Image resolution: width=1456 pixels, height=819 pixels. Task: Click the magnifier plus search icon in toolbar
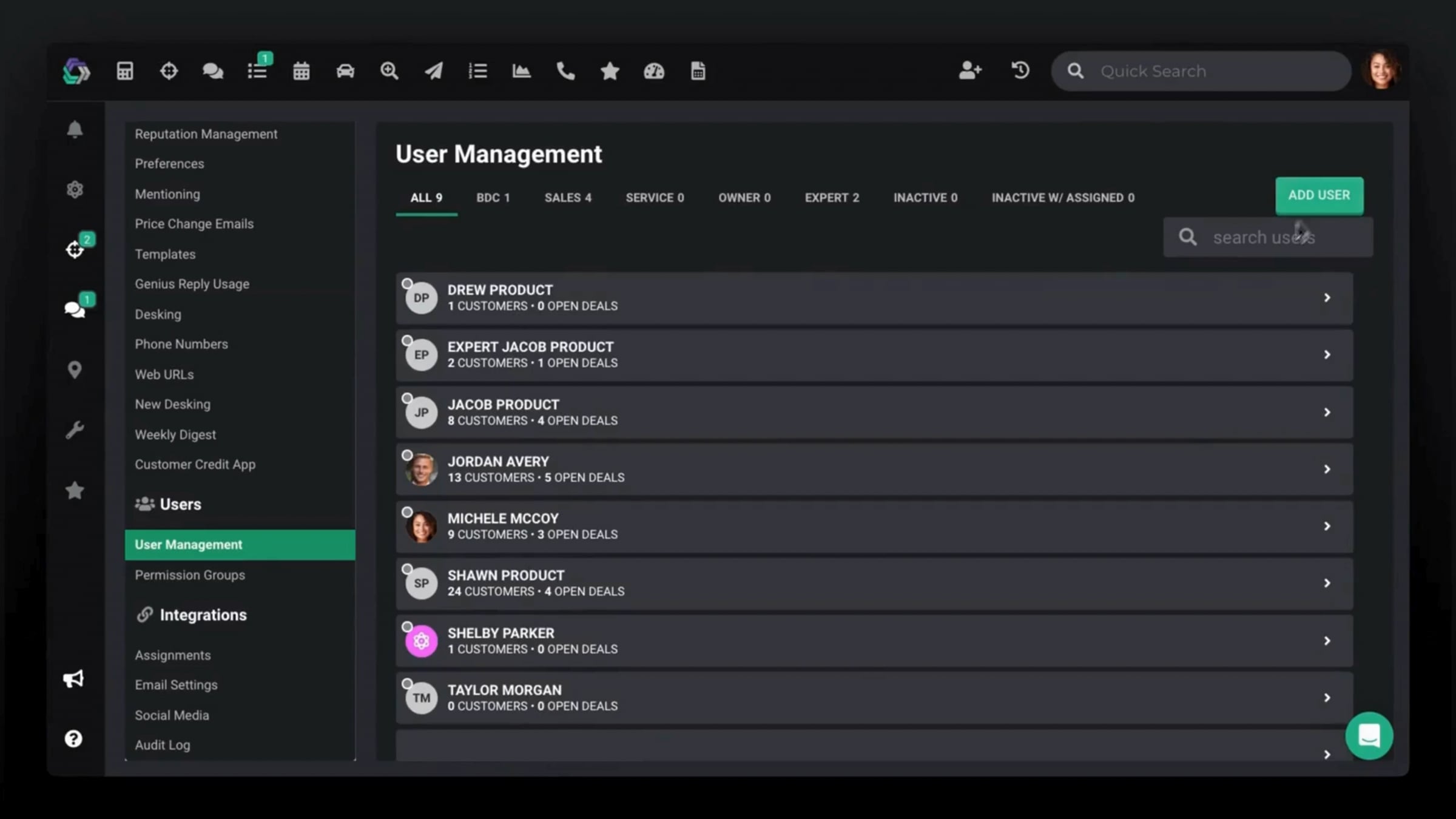(389, 71)
